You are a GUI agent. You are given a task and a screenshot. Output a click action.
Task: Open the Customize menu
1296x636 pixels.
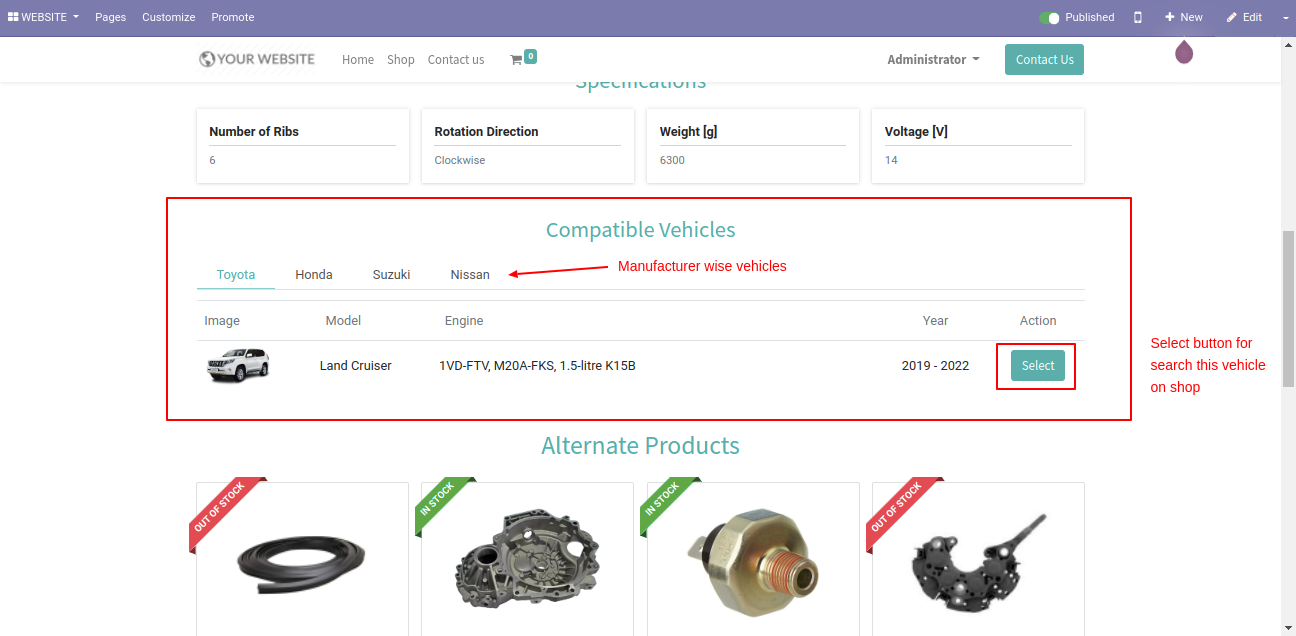pyautogui.click(x=169, y=17)
